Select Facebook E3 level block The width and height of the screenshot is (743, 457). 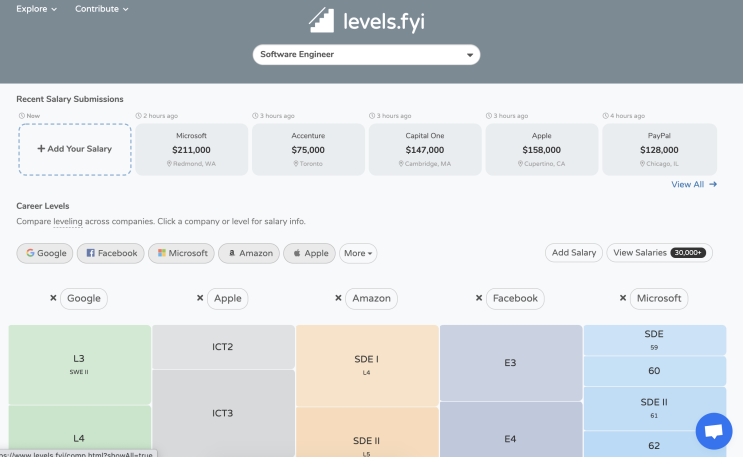pyautogui.click(x=511, y=363)
